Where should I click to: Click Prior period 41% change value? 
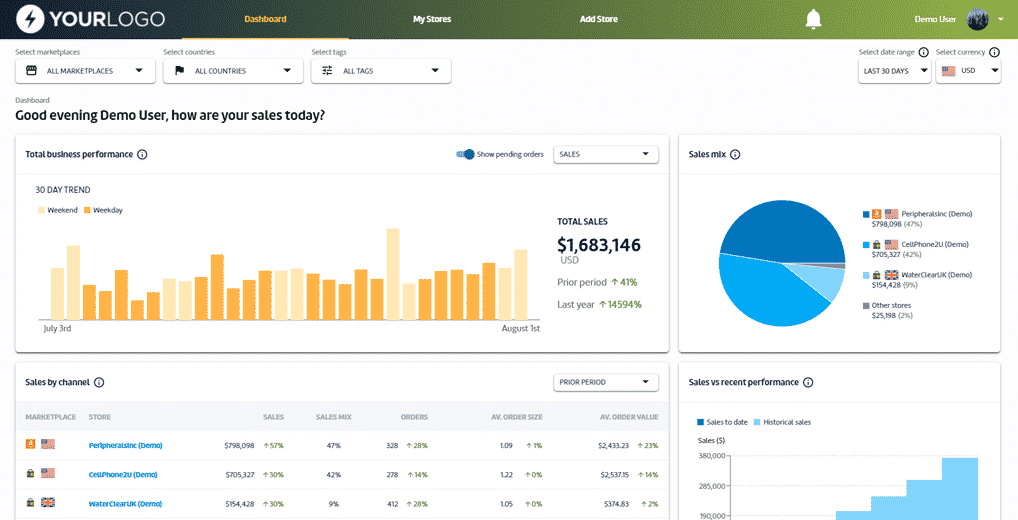click(x=625, y=282)
